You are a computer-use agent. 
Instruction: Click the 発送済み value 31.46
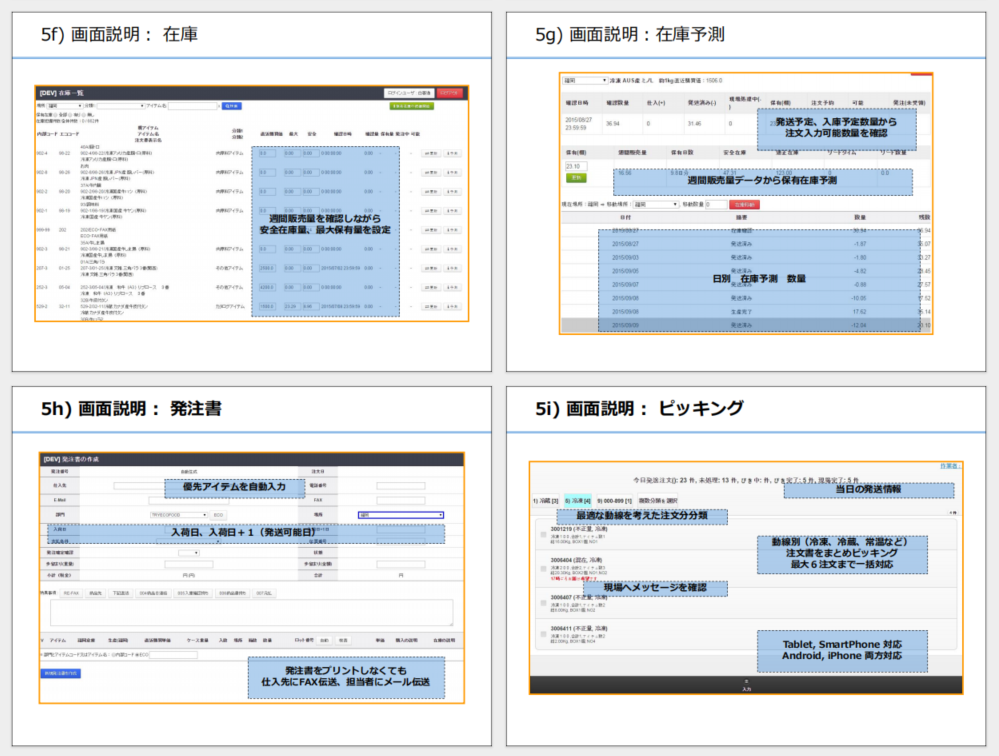(694, 124)
